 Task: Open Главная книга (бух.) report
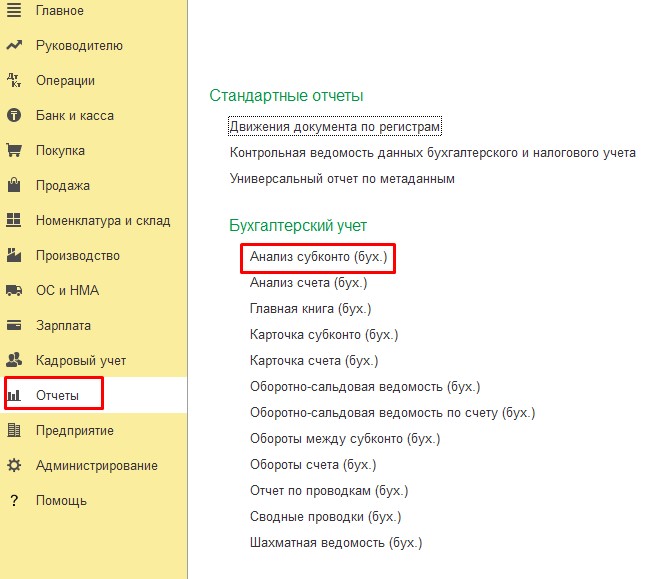(310, 308)
